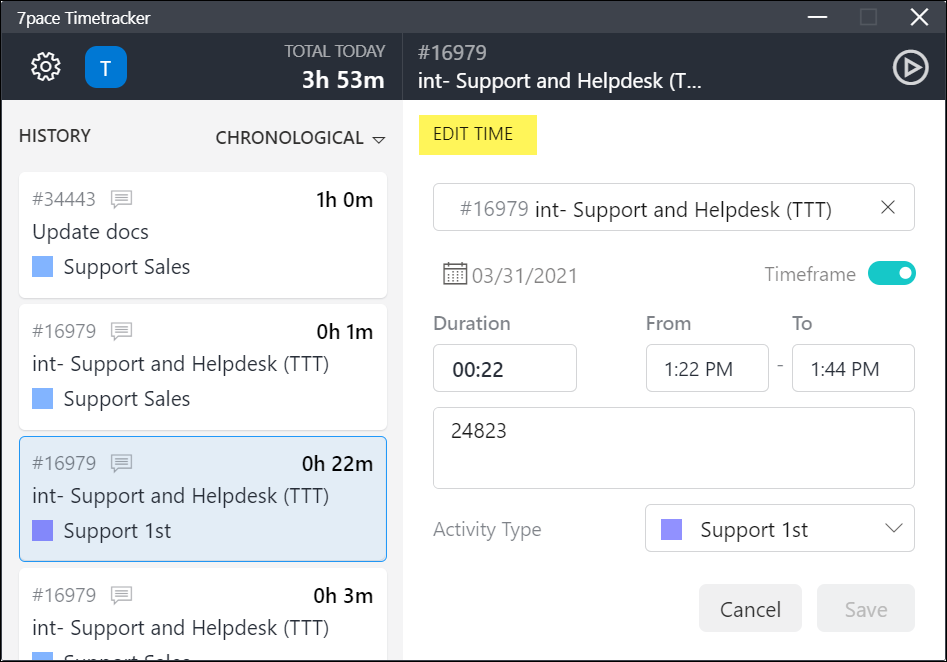The image size is (947, 662).
Task: Clear the selected work item with X
Action: click(x=887, y=208)
